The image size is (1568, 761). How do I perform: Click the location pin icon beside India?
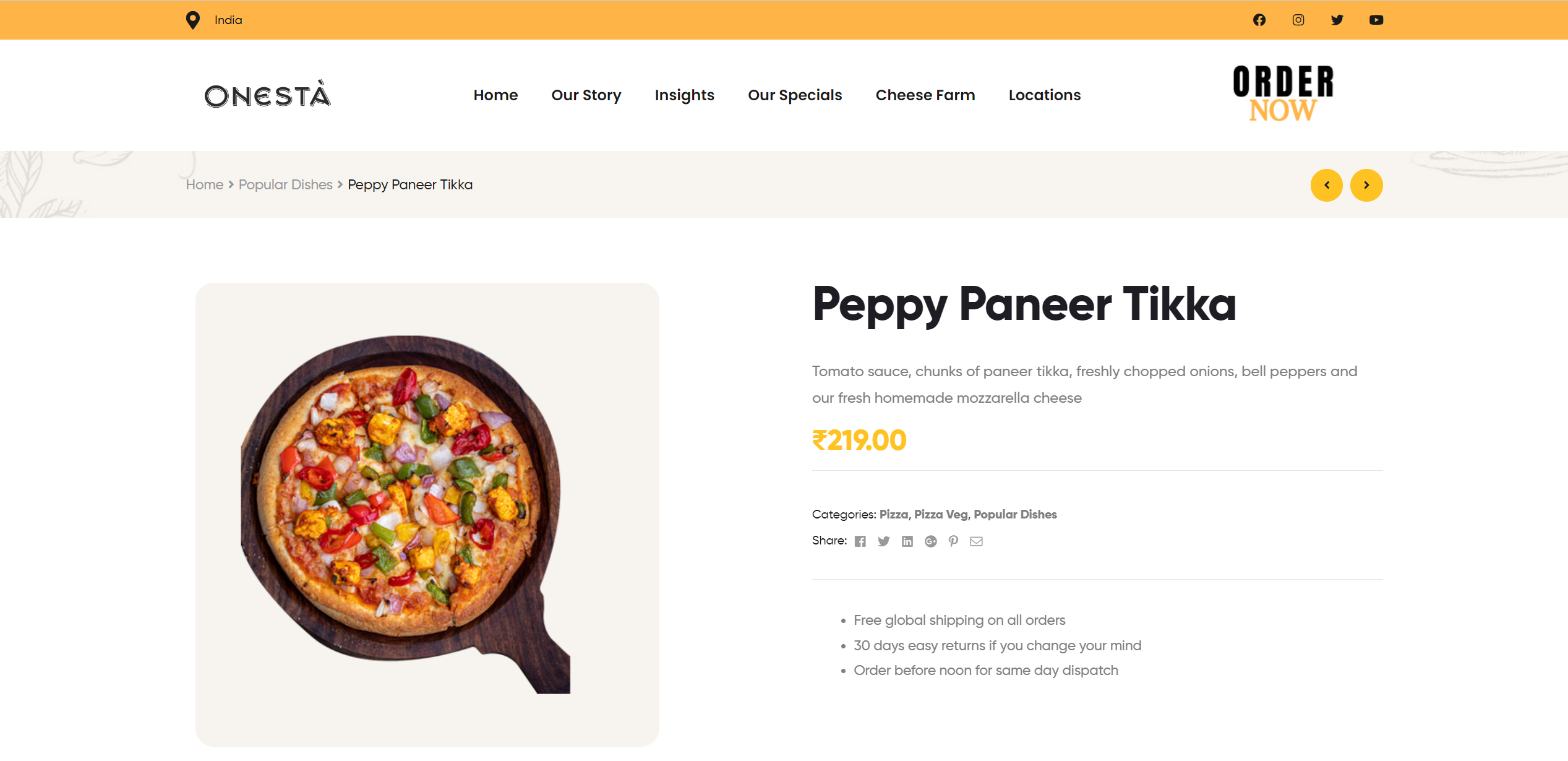coord(193,20)
